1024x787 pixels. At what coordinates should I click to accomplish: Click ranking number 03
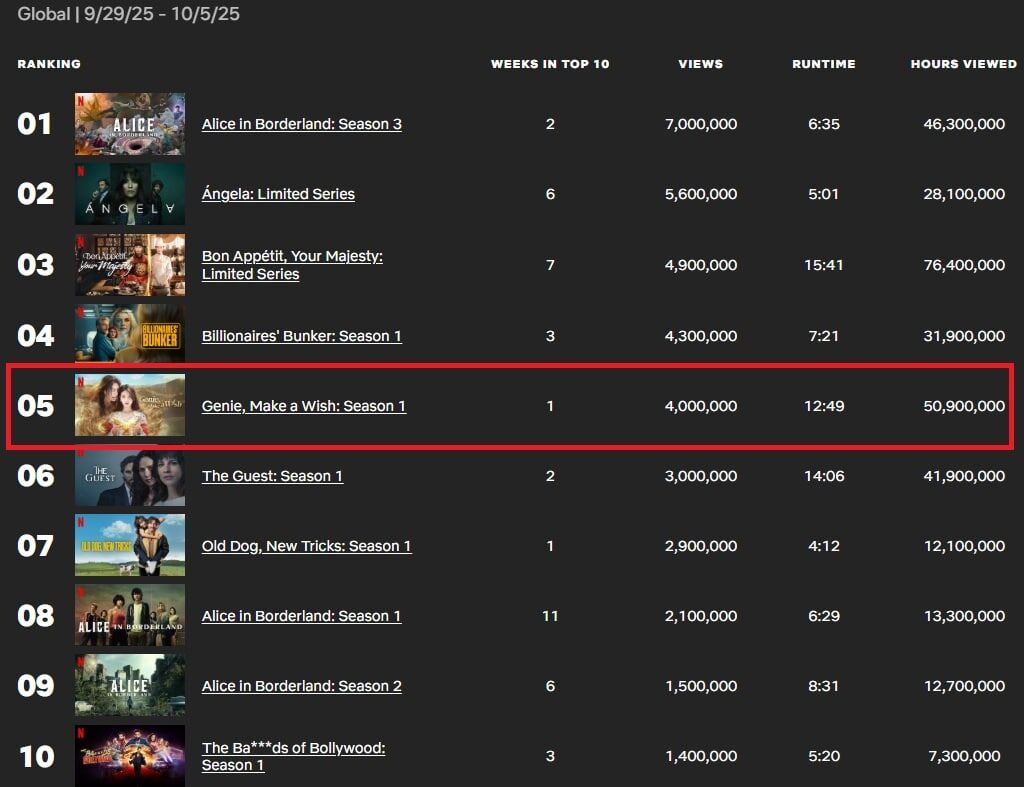pyautogui.click(x=35, y=265)
